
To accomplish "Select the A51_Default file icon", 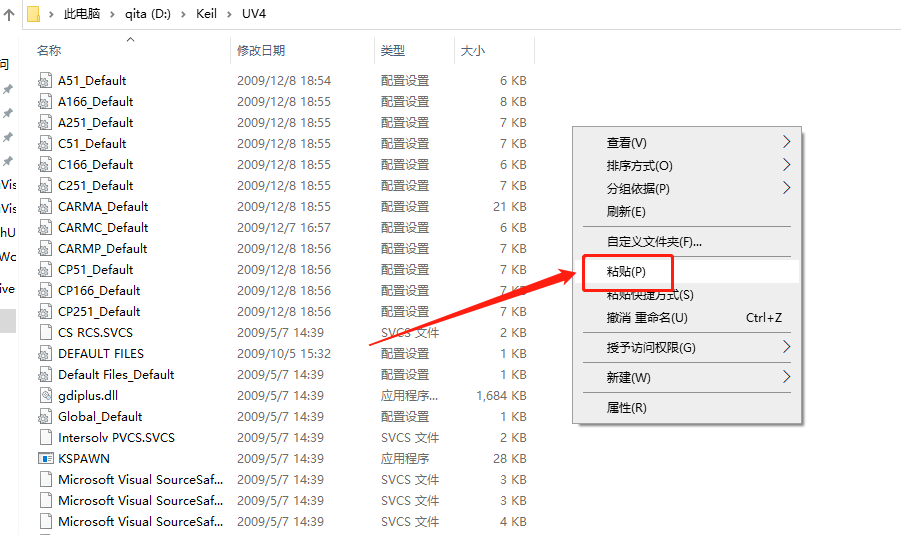I will 45,81.
